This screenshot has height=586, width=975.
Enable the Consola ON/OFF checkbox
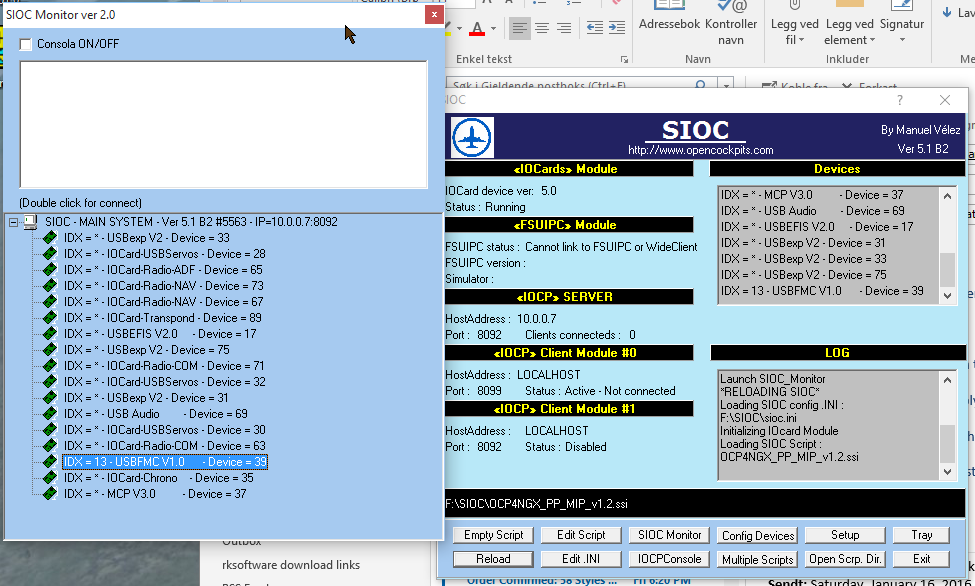(x=27, y=44)
